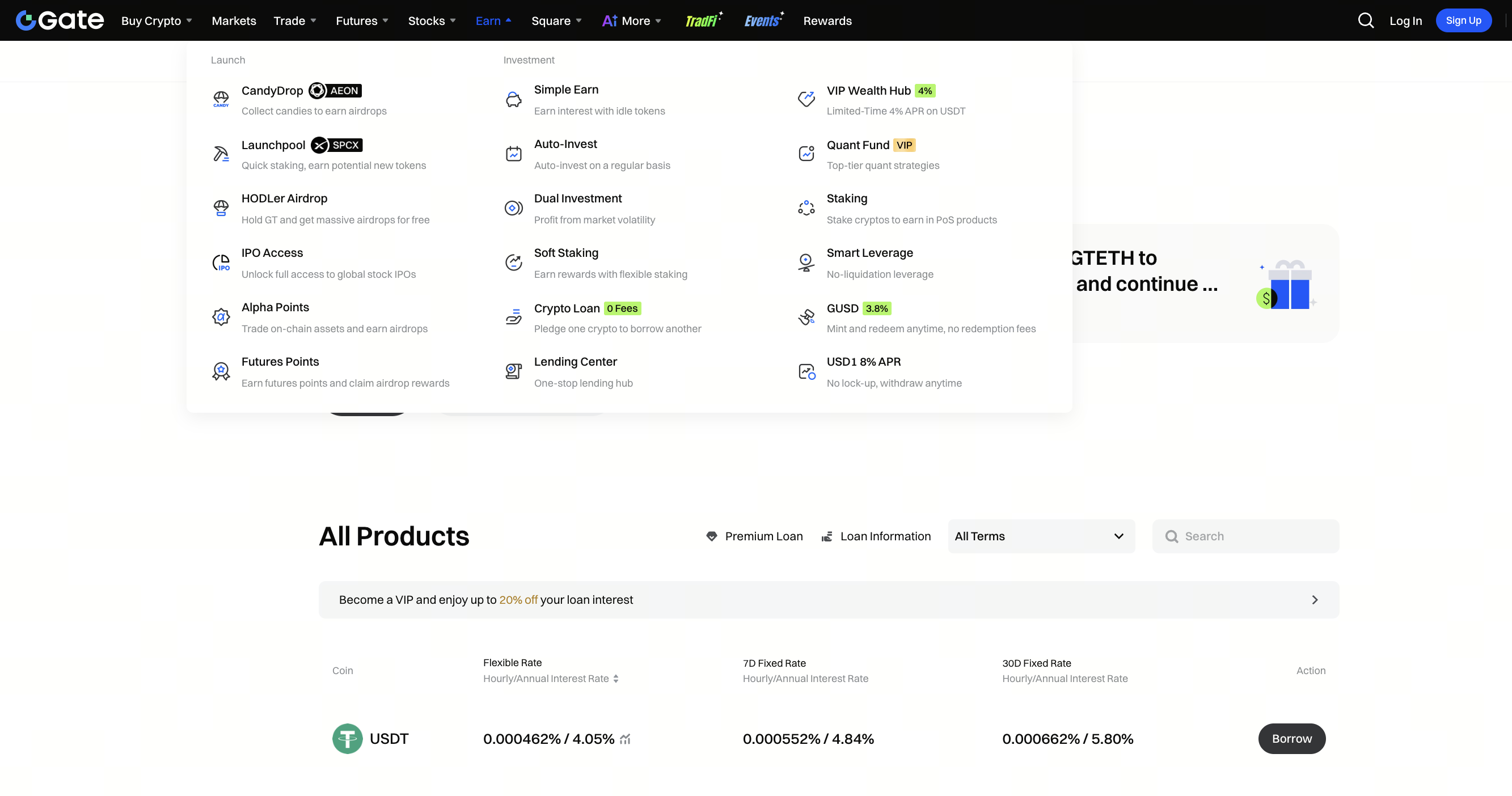Expand the Buy Crypto menu
Image resolution: width=1512 pixels, height=796 pixels.
(x=157, y=20)
